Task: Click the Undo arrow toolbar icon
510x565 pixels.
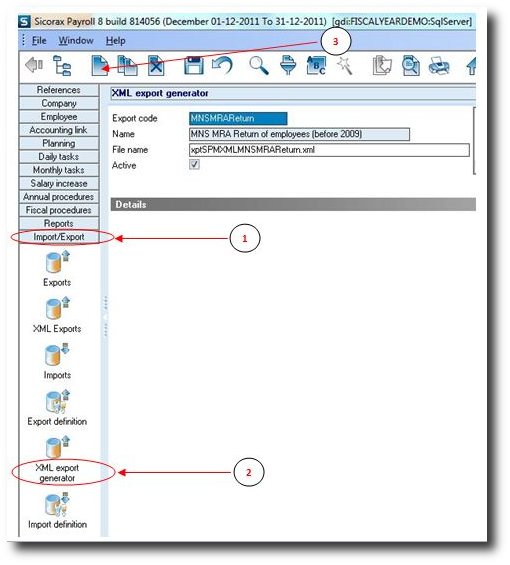Action: point(222,66)
